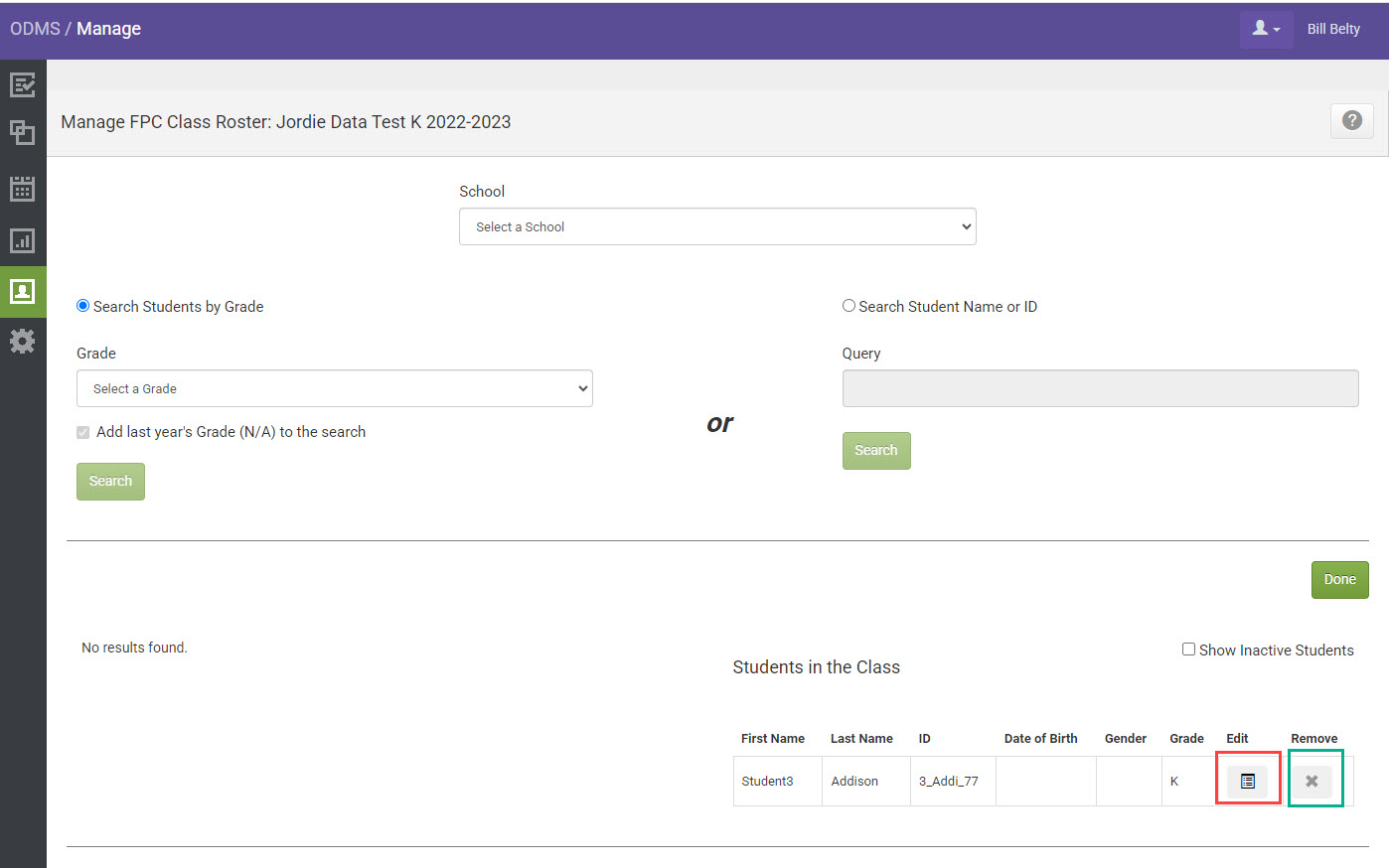The height and width of the screenshot is (868, 1389).
Task: Open the calendar icon in the sidebar
Action: 23,188
